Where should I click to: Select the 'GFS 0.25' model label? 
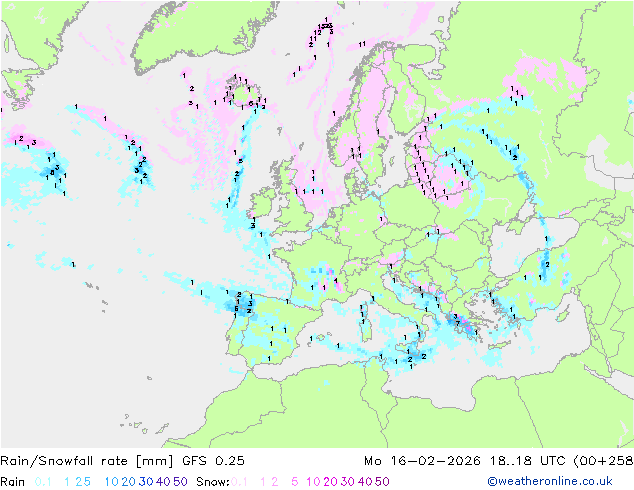(213, 461)
